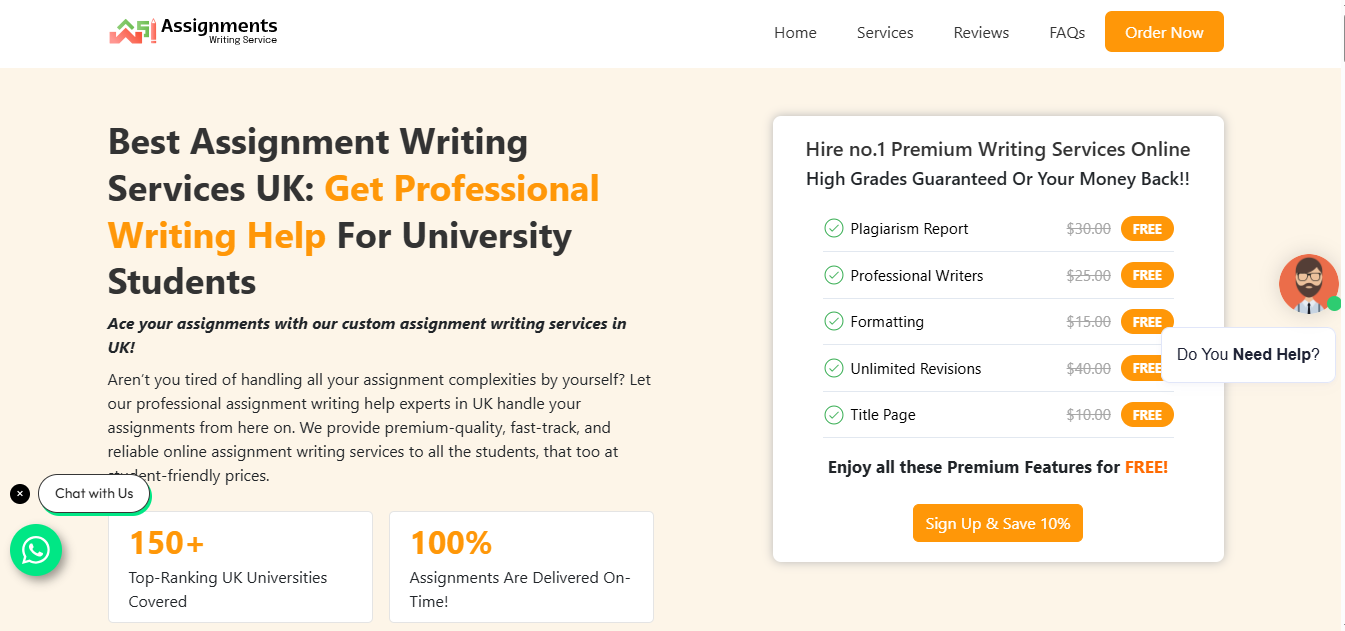The width and height of the screenshot is (1345, 631).
Task: Click the Chat with Us label
Action: pyautogui.click(x=94, y=493)
